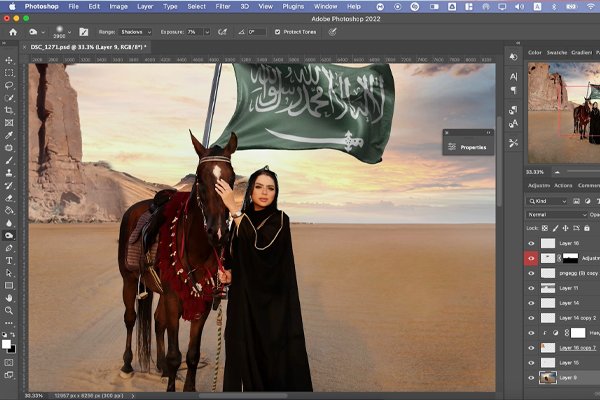Viewport: 600px width, 400px height.
Task: Click the Home icon in options bar
Action: (x=13, y=32)
